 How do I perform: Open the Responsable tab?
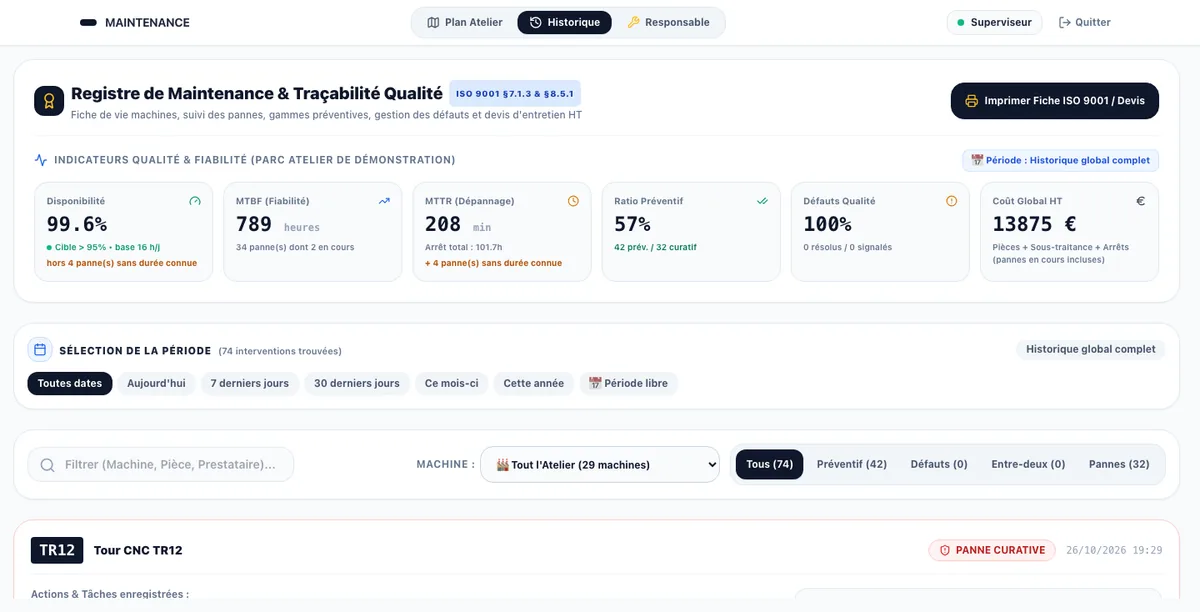coord(668,22)
